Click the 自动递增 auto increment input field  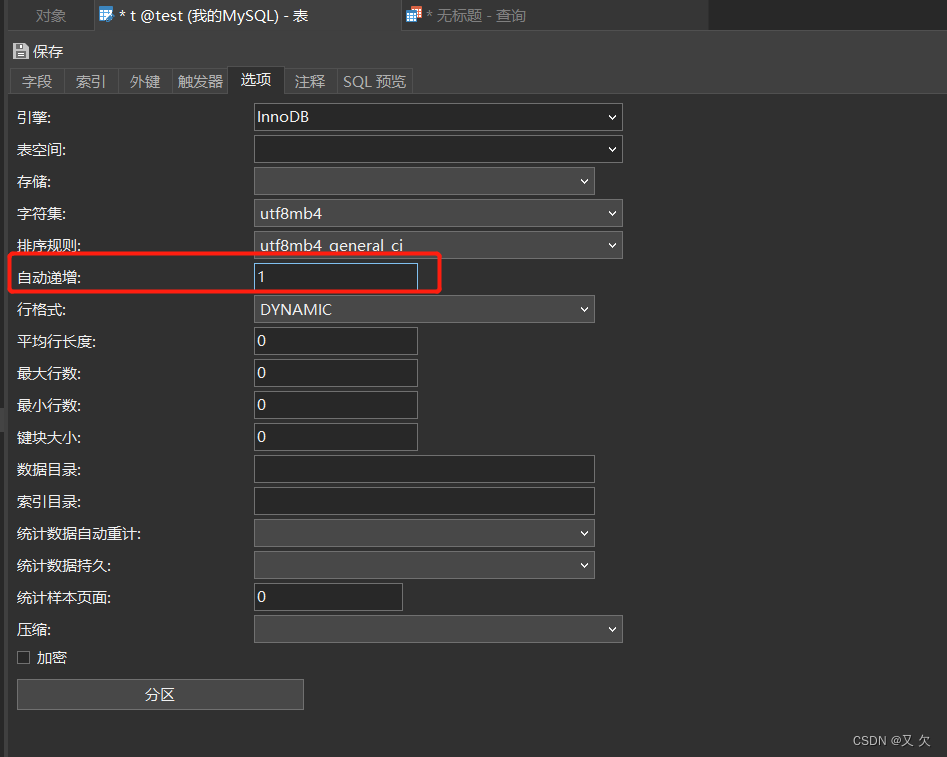[x=336, y=277]
